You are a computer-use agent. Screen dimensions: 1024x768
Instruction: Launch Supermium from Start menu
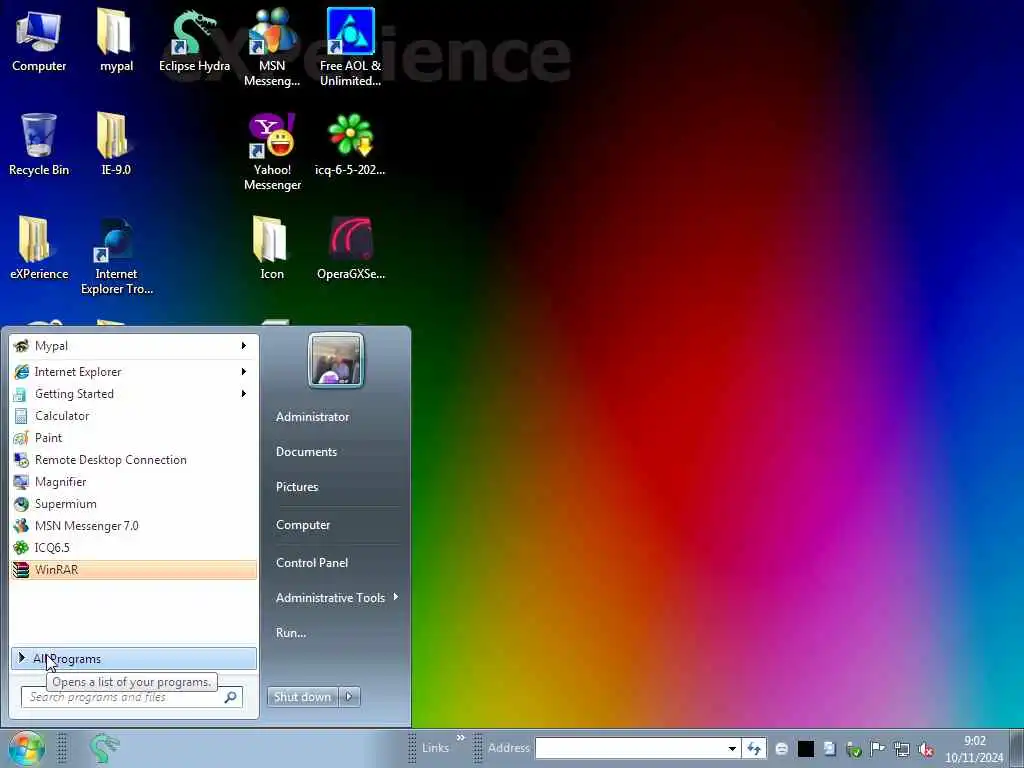click(x=134, y=504)
